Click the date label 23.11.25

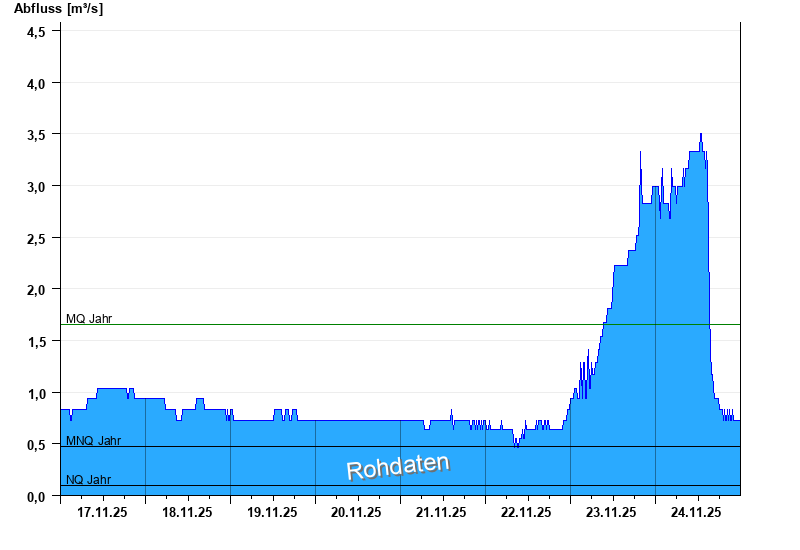pos(611,512)
